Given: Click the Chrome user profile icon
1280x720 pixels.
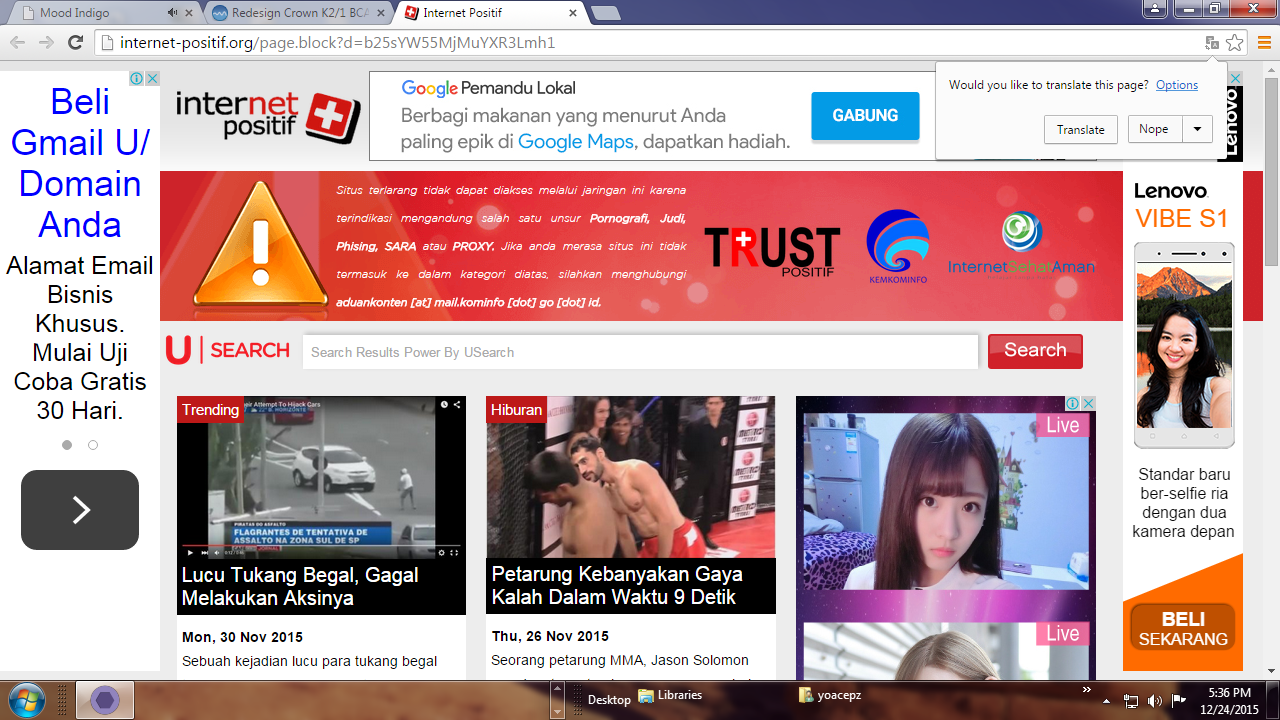Looking at the screenshot, I should [x=1155, y=8].
